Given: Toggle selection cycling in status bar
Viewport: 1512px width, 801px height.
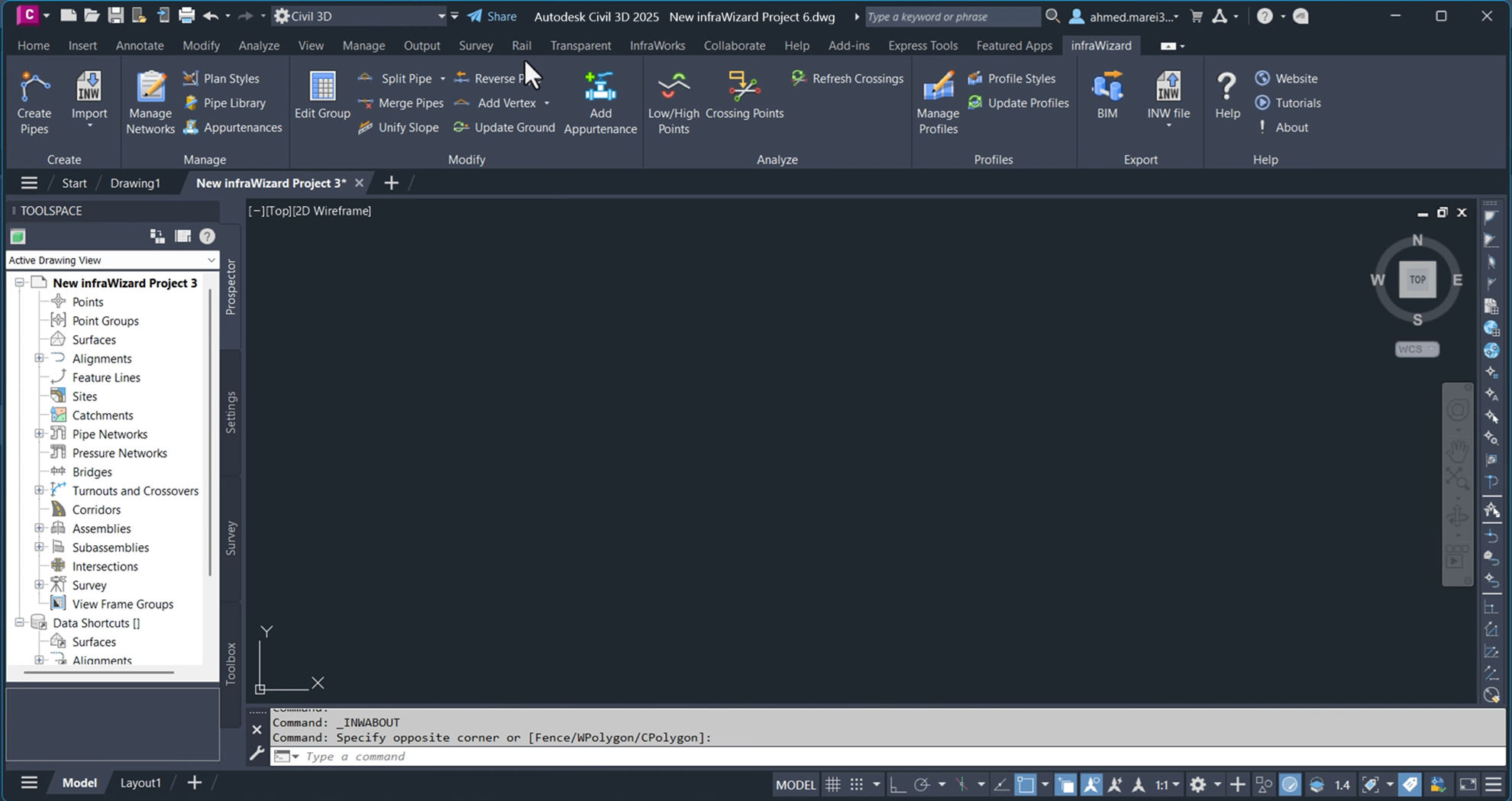Looking at the screenshot, I should click(1066, 784).
